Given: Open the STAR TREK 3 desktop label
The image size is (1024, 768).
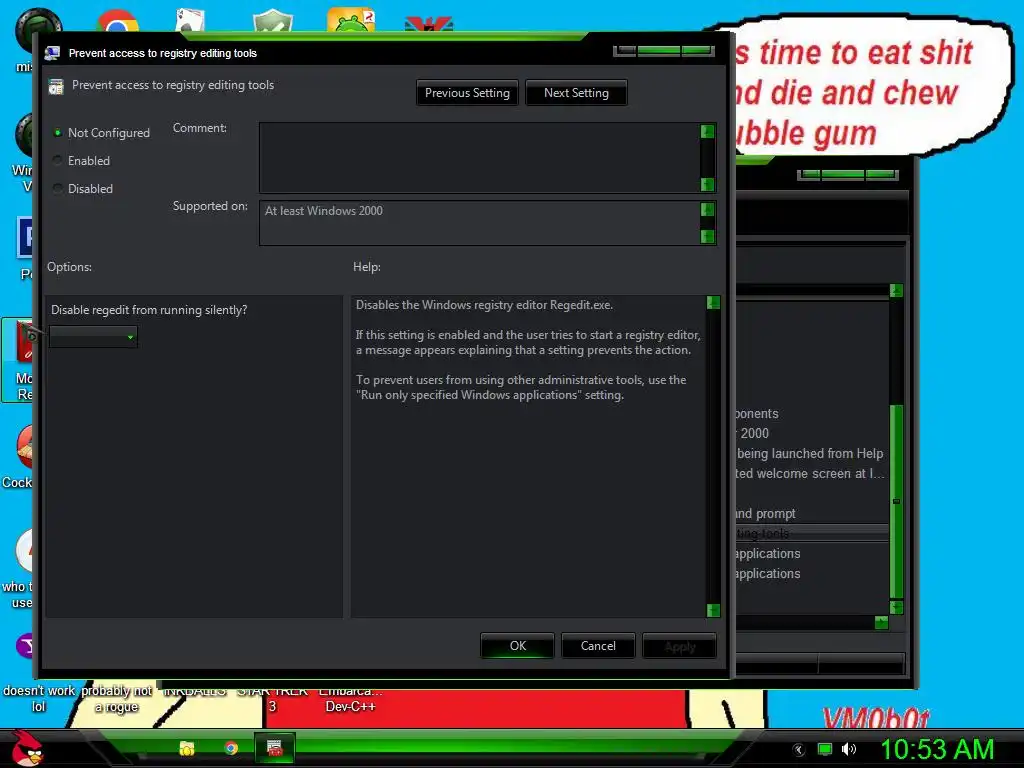Looking at the screenshot, I should (272, 698).
